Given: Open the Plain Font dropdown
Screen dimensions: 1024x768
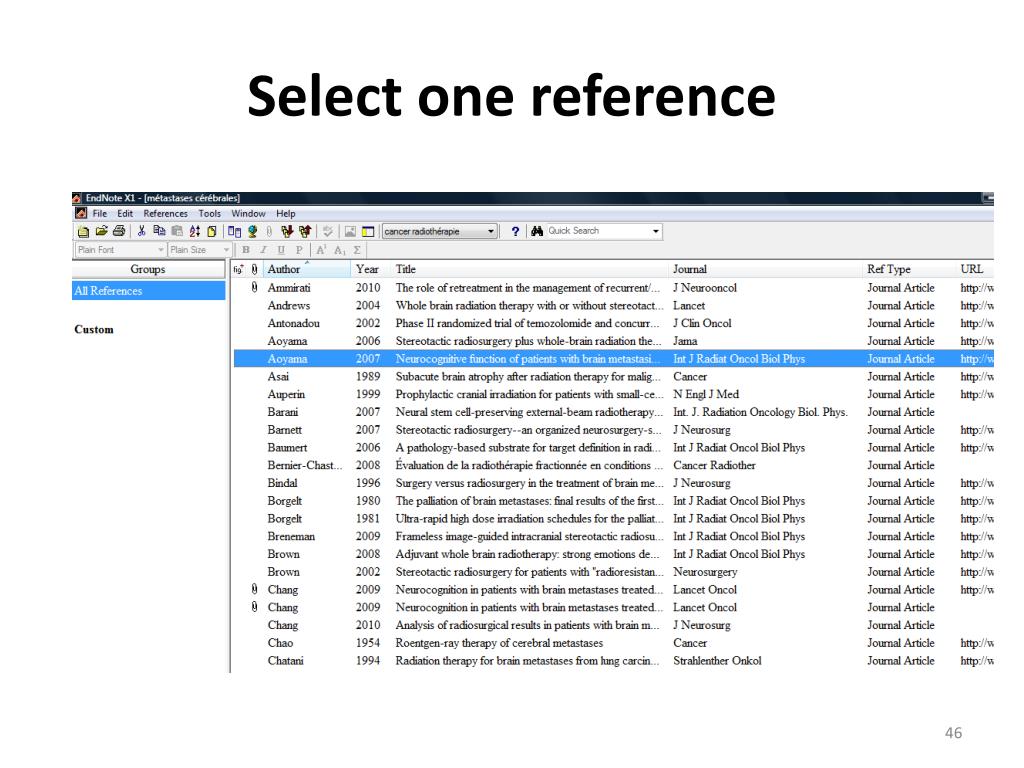Looking at the screenshot, I should pos(120,249).
